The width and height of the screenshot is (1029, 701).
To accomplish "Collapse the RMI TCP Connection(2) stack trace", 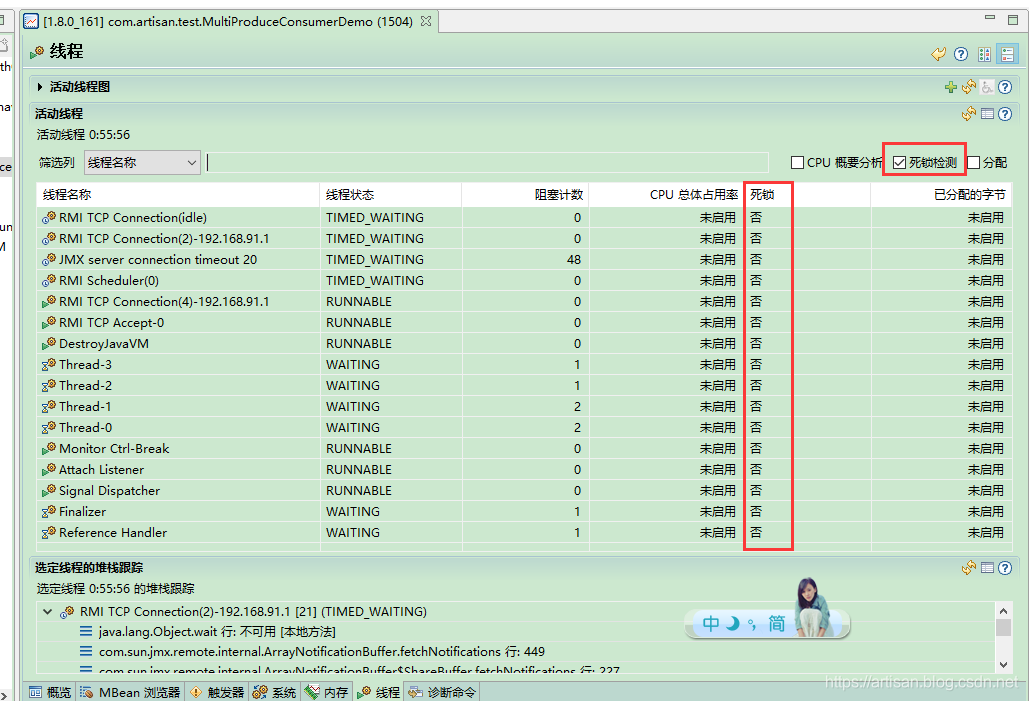I will click(47, 612).
